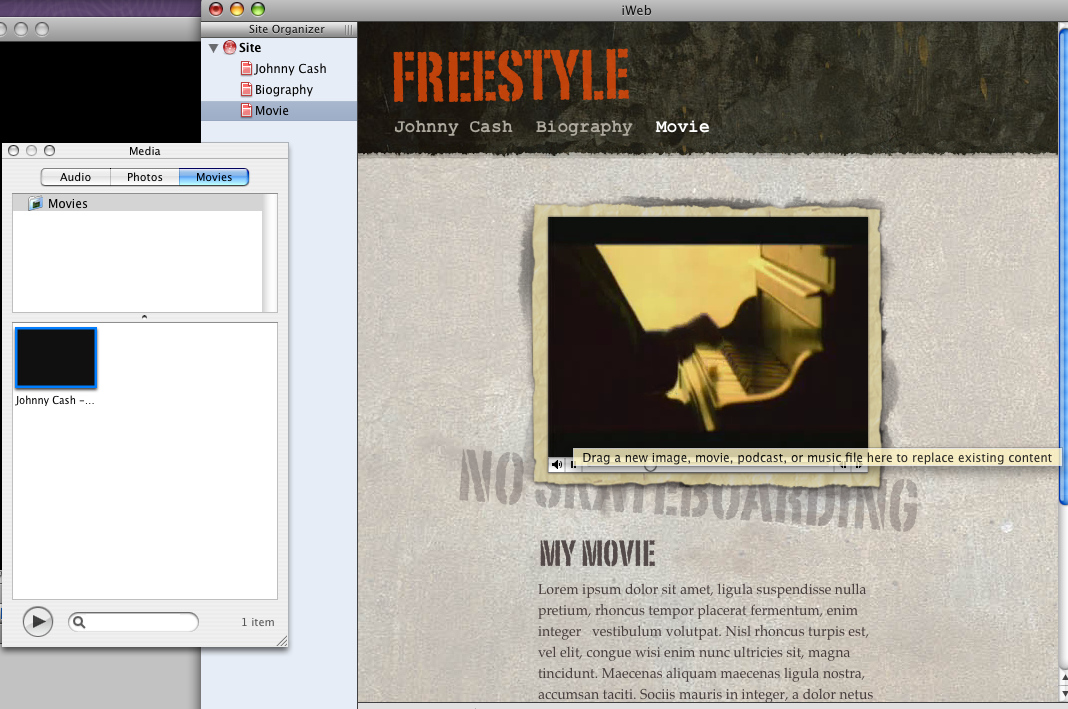Pause the movie on the page
Screen dimensions: 1068x709
(x=574, y=464)
